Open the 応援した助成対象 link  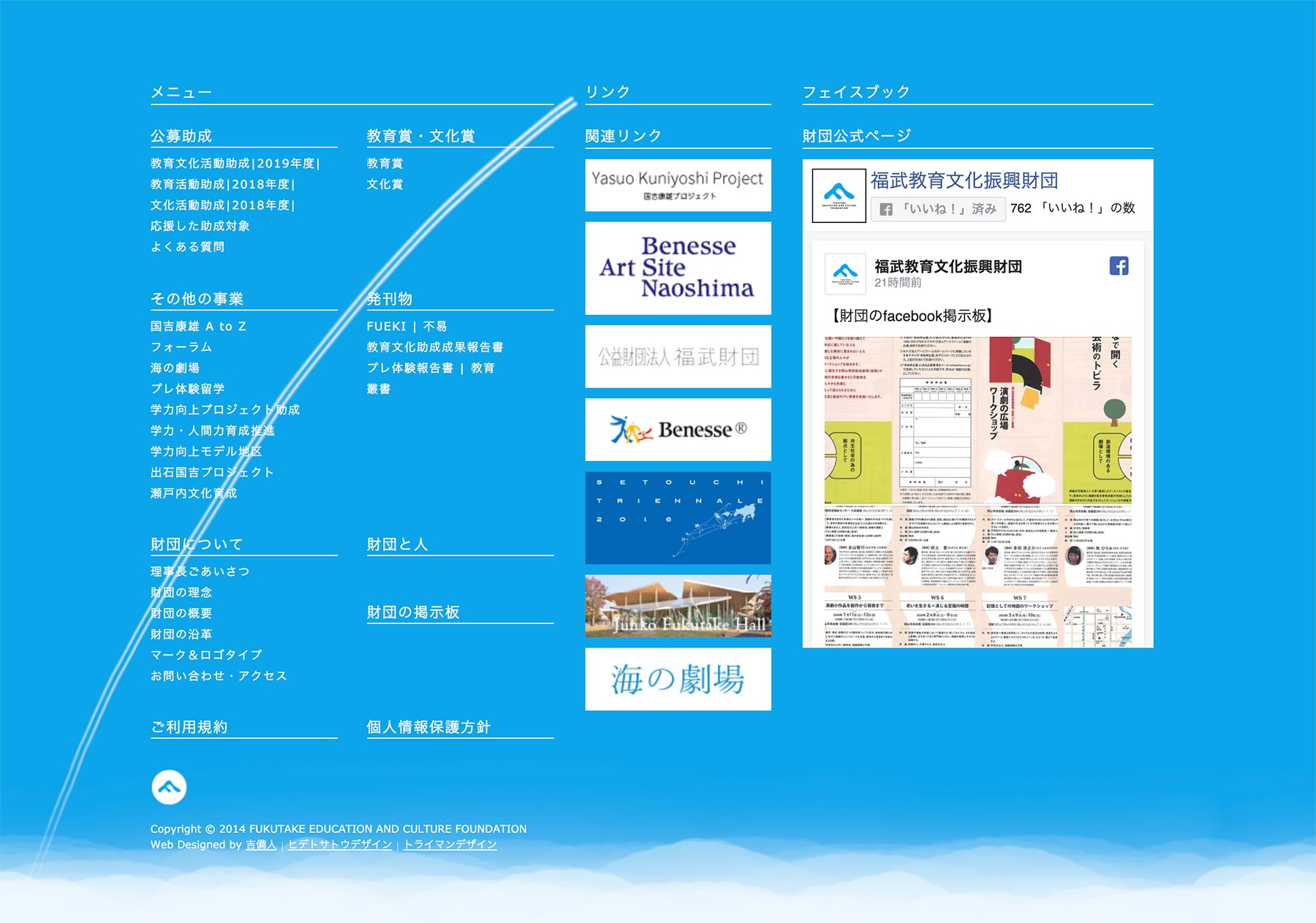tap(200, 227)
